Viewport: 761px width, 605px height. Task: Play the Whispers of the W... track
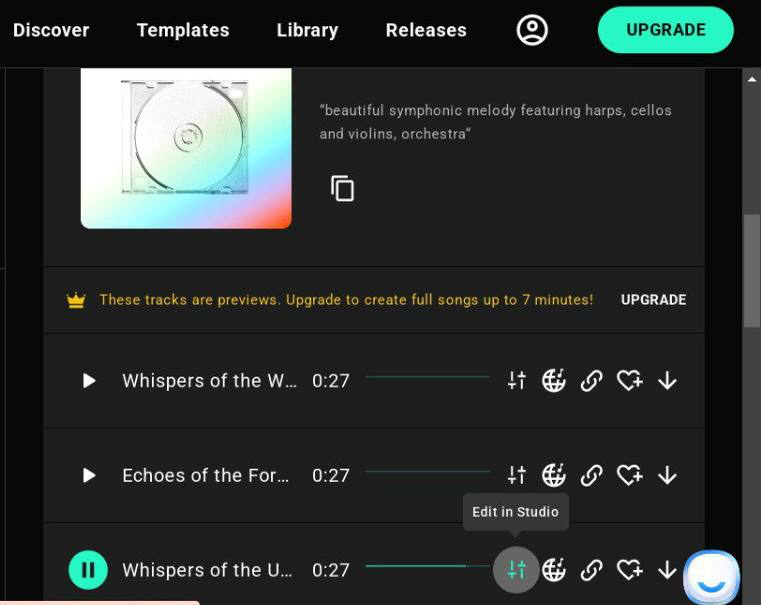[x=89, y=380]
